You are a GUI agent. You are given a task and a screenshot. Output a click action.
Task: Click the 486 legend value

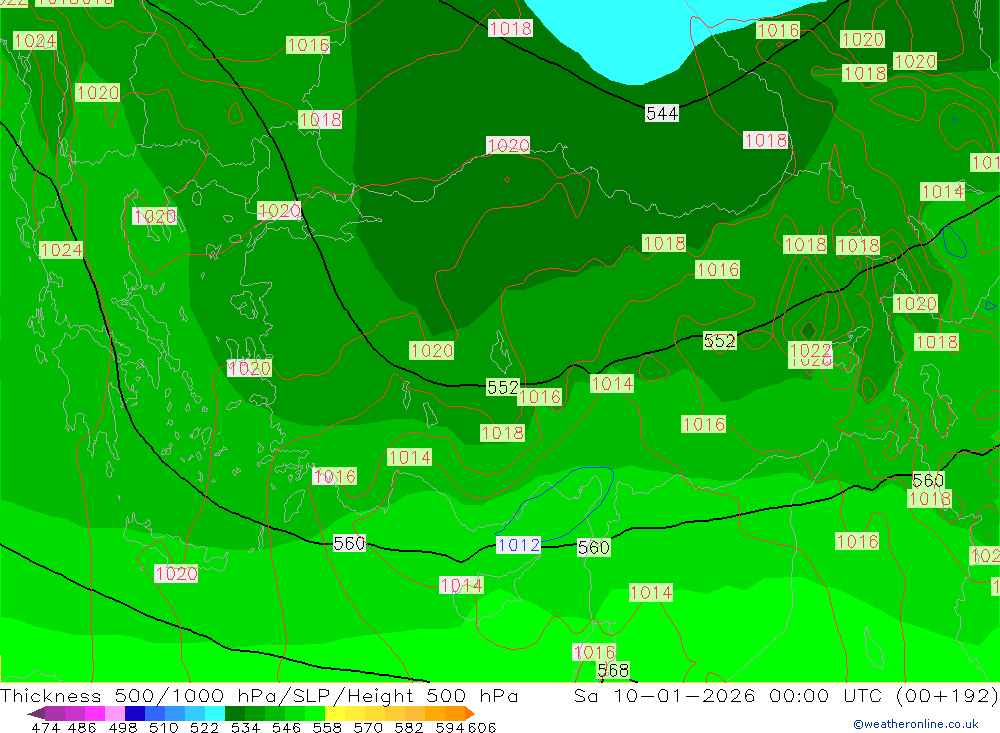coord(82,727)
